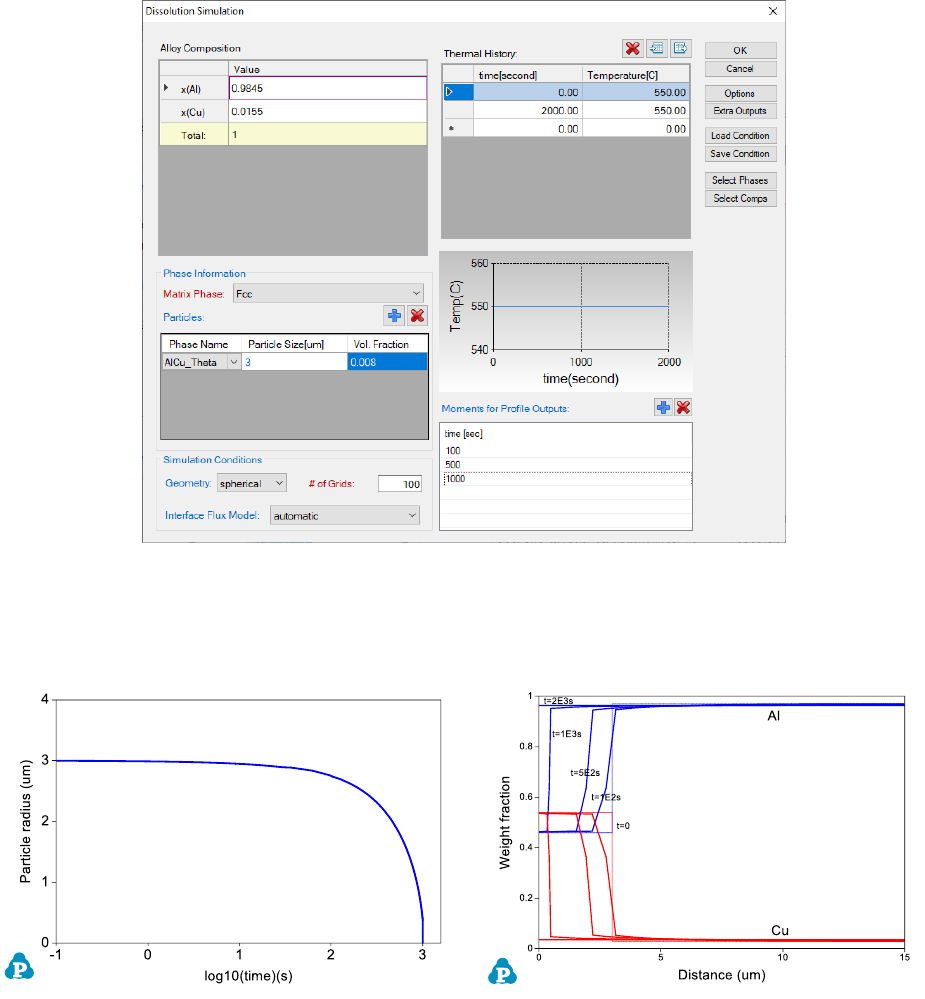
Task: Click the Particle Size[um] column header
Action: tap(294, 344)
